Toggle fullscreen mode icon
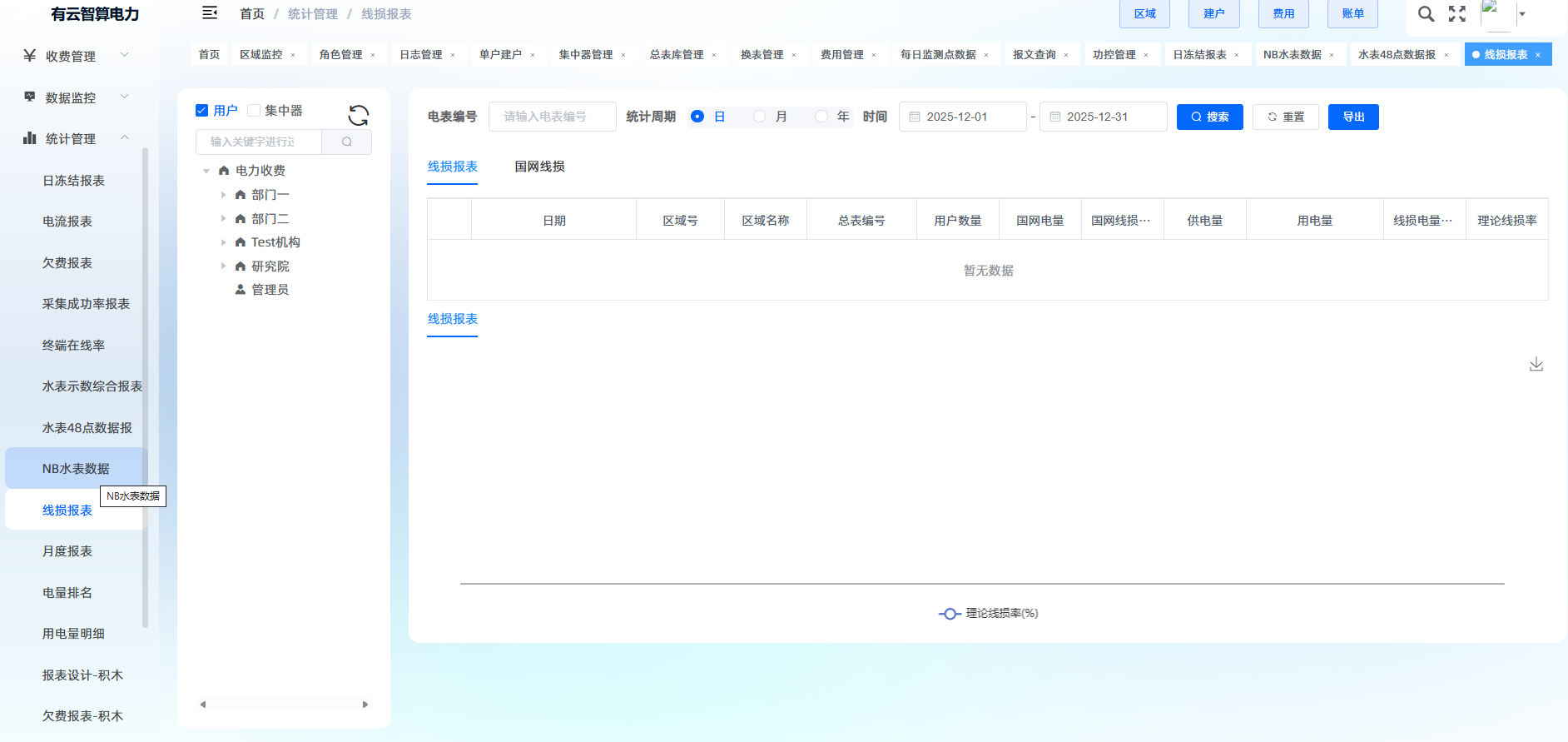 [1456, 13]
